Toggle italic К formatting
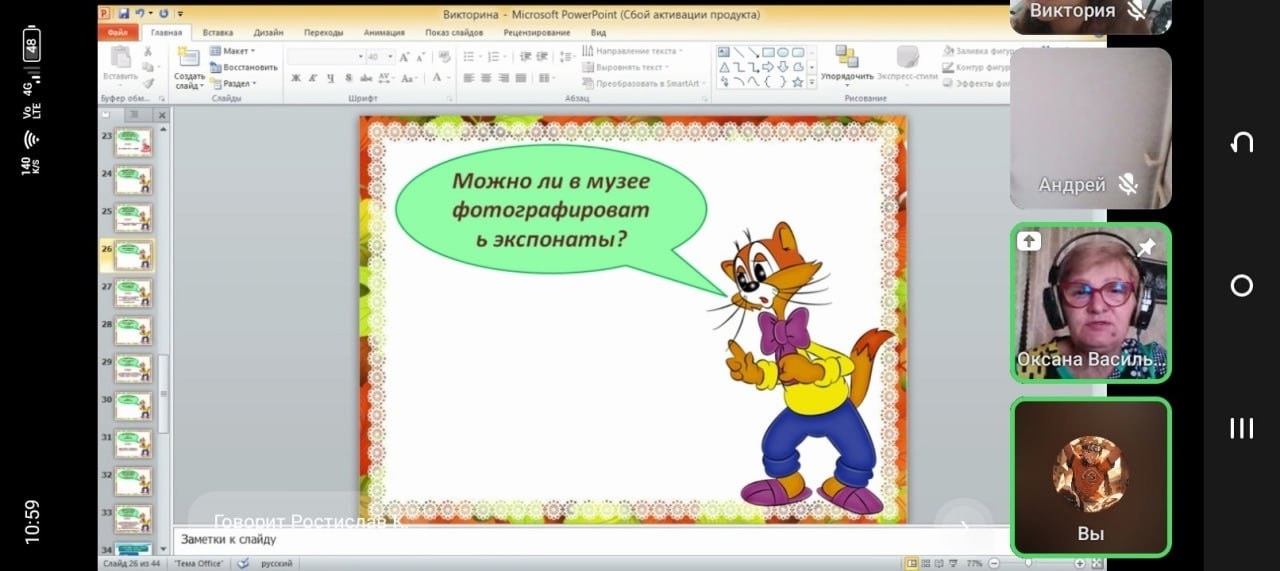1280x571 pixels. (x=313, y=78)
